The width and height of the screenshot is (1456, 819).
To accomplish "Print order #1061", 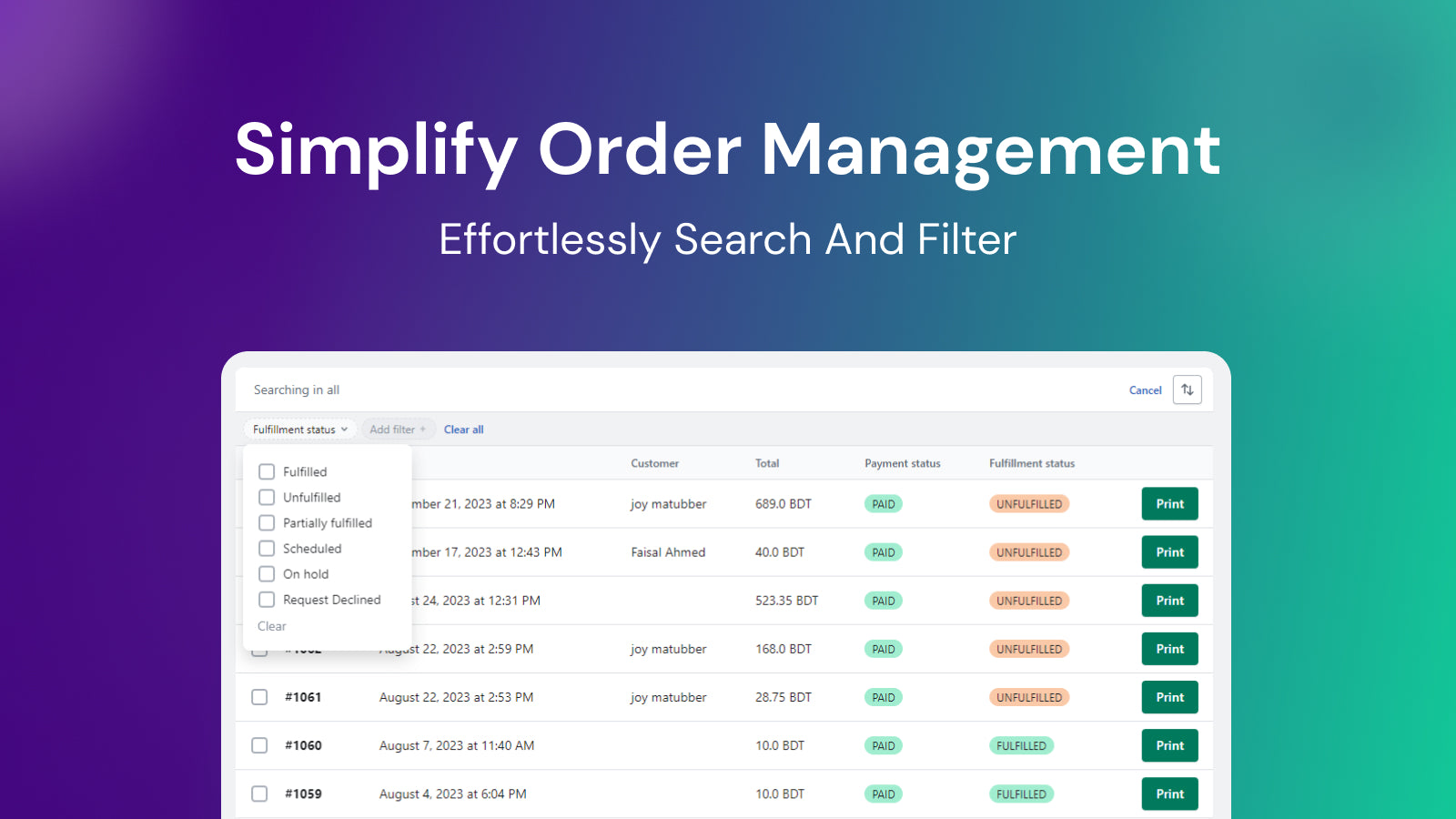I will pos(1169,696).
